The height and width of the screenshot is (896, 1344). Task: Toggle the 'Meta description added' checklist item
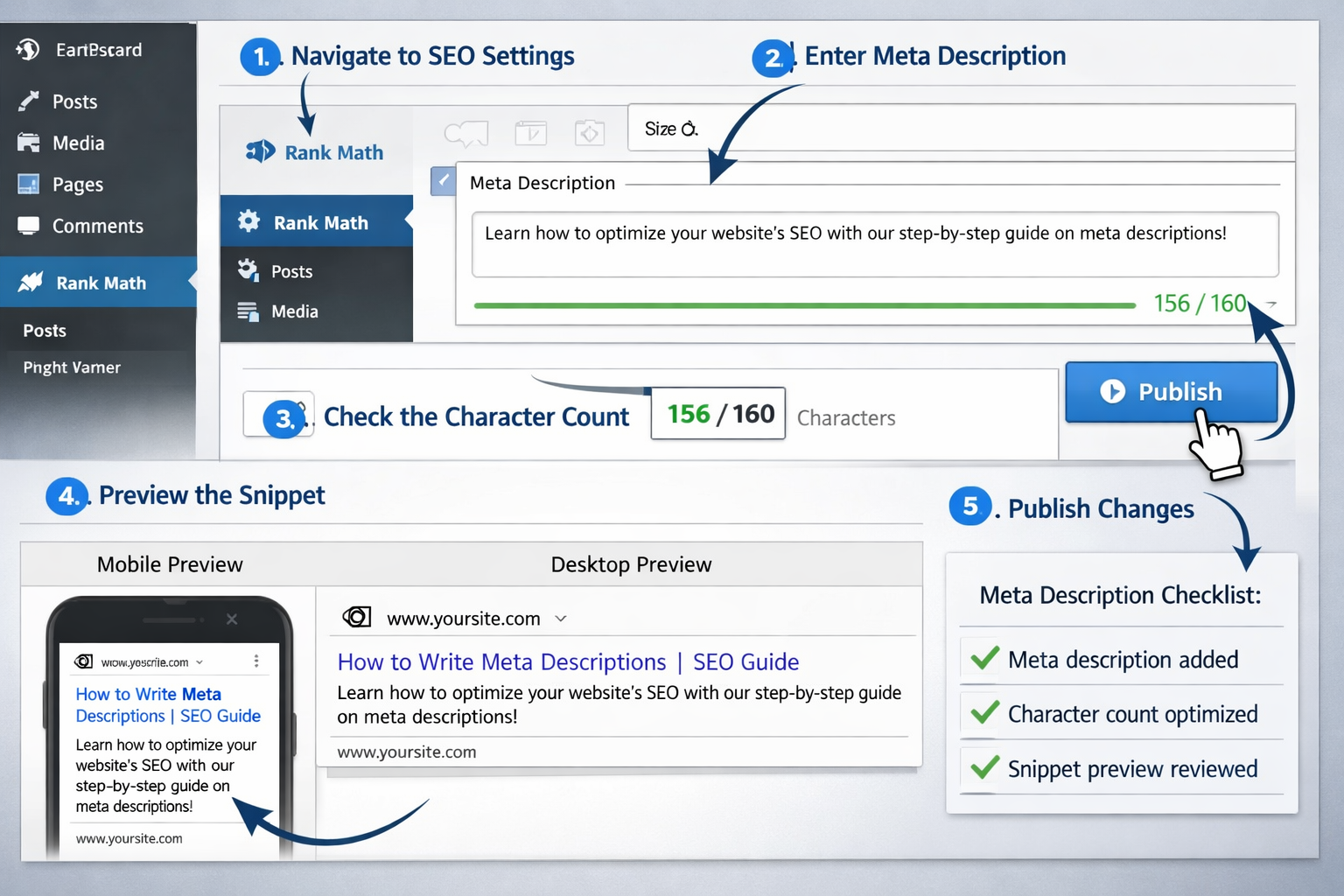[x=981, y=659]
